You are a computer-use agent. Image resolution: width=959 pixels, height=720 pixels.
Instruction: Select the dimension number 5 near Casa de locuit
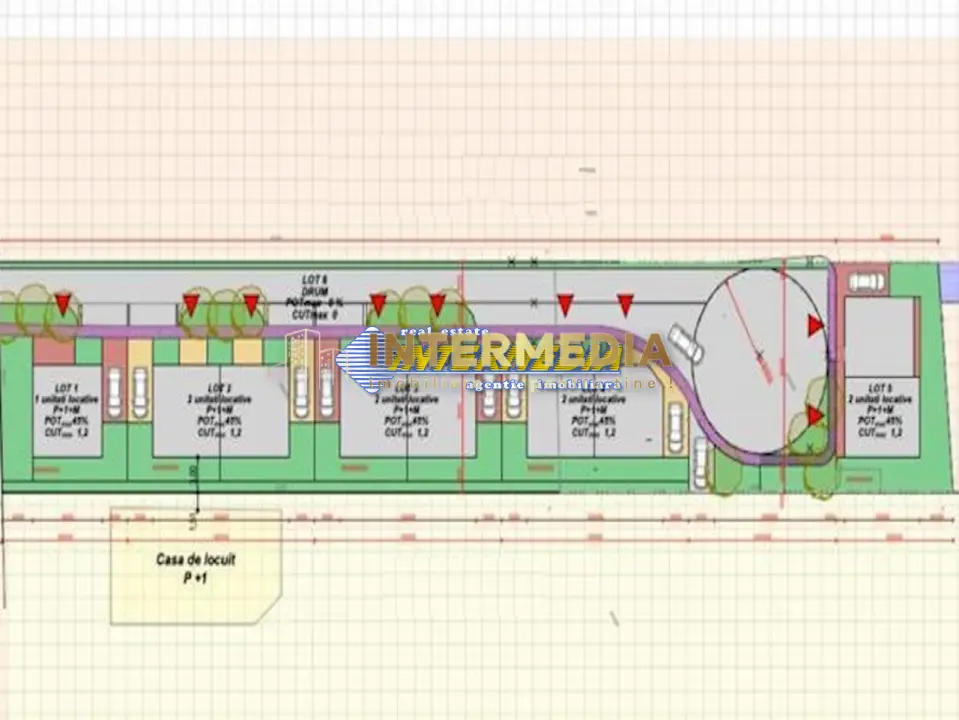tap(193, 523)
